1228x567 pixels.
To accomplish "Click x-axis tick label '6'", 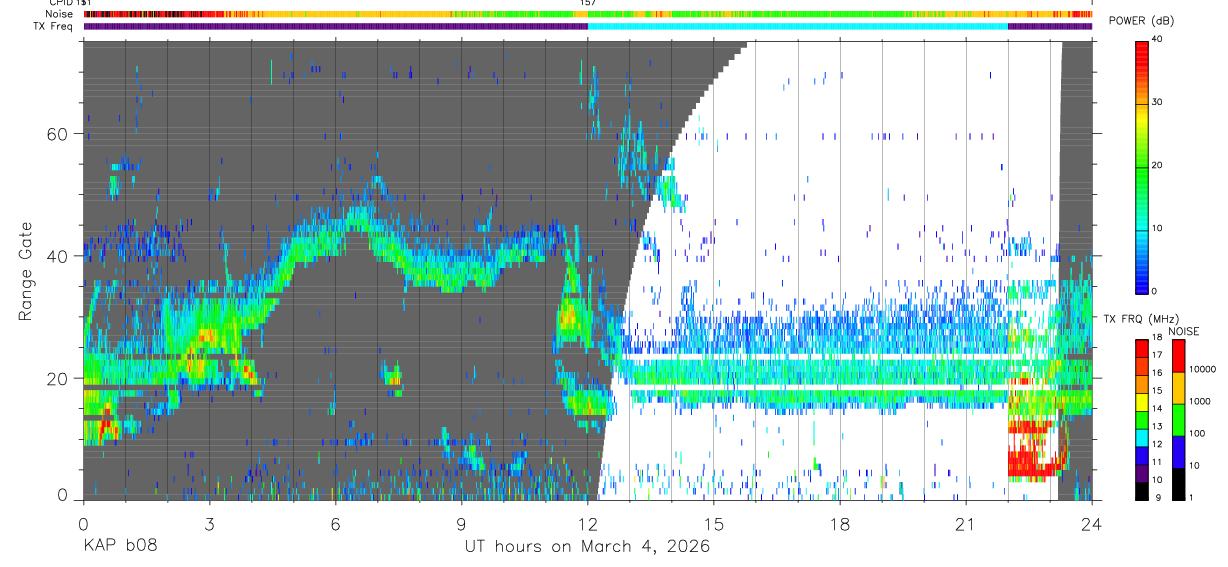I will tap(335, 524).
